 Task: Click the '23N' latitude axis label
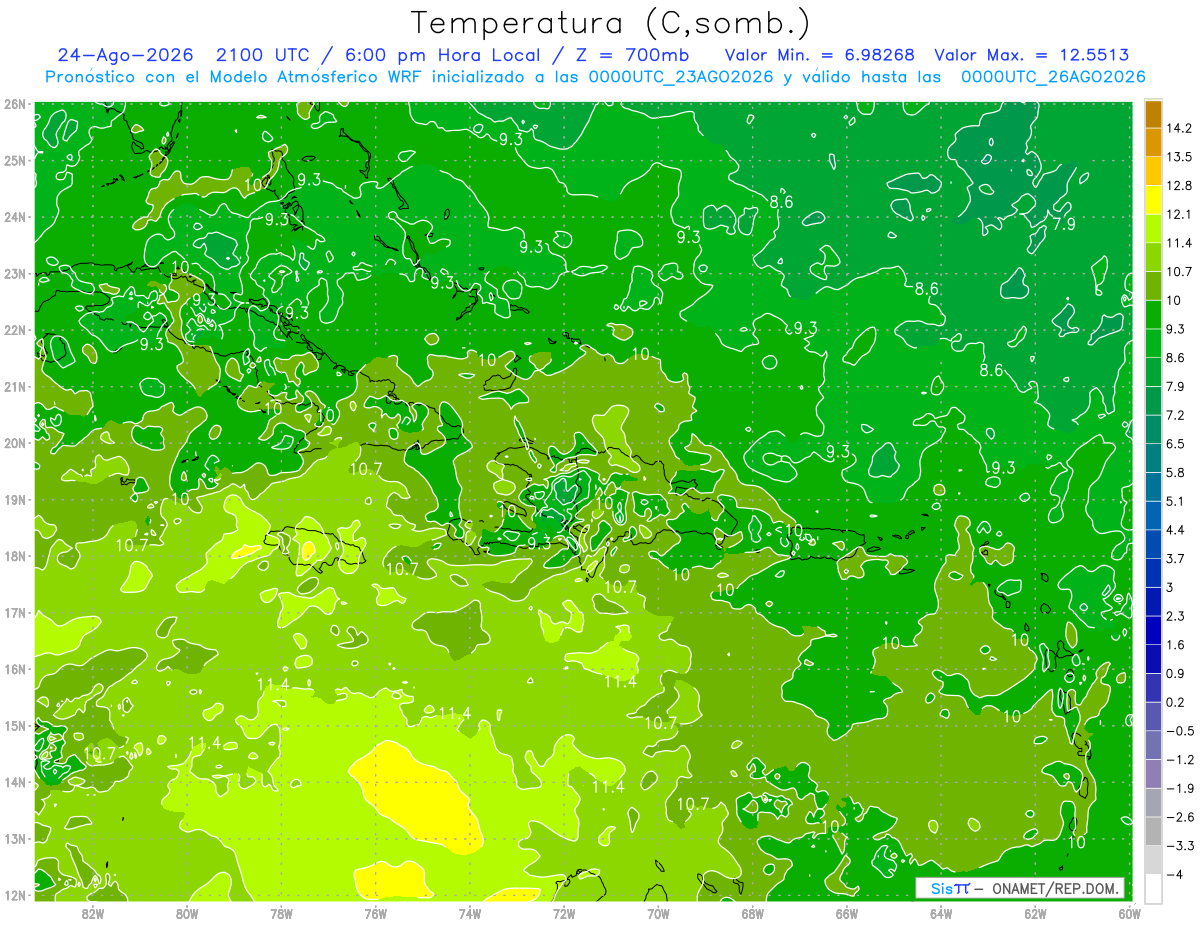tap(15, 274)
